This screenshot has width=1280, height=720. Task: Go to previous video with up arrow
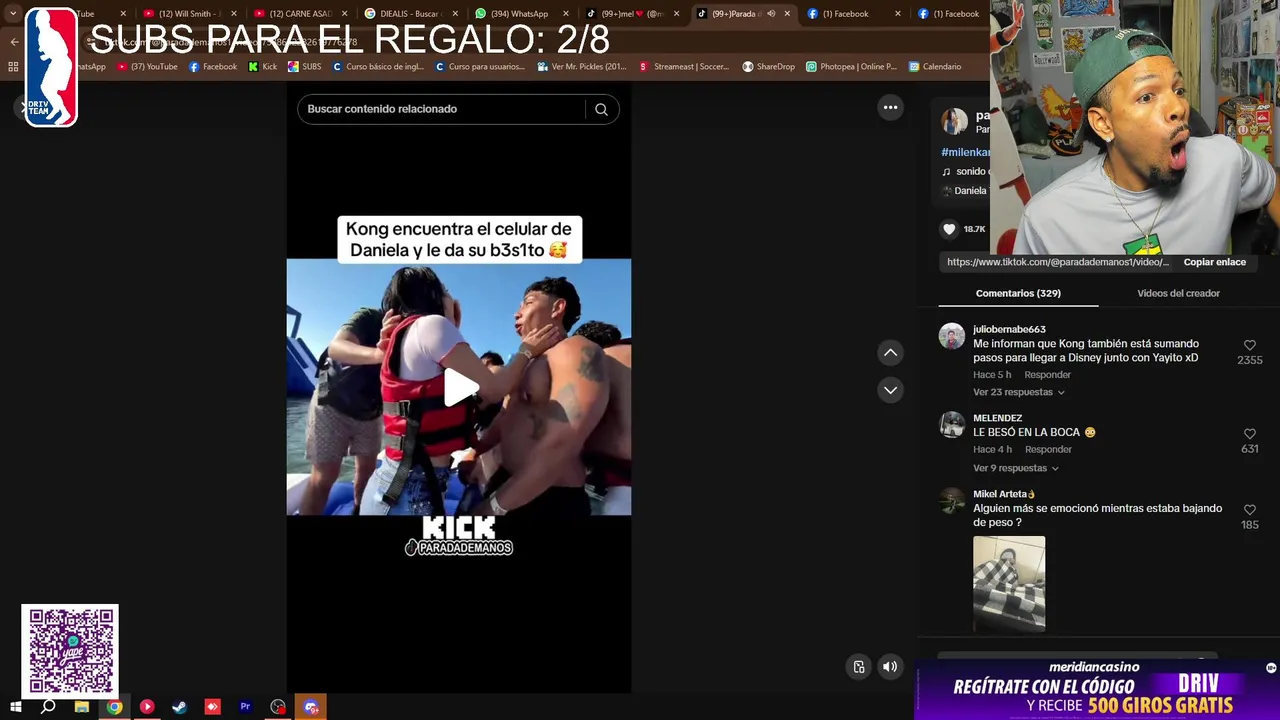pos(890,353)
